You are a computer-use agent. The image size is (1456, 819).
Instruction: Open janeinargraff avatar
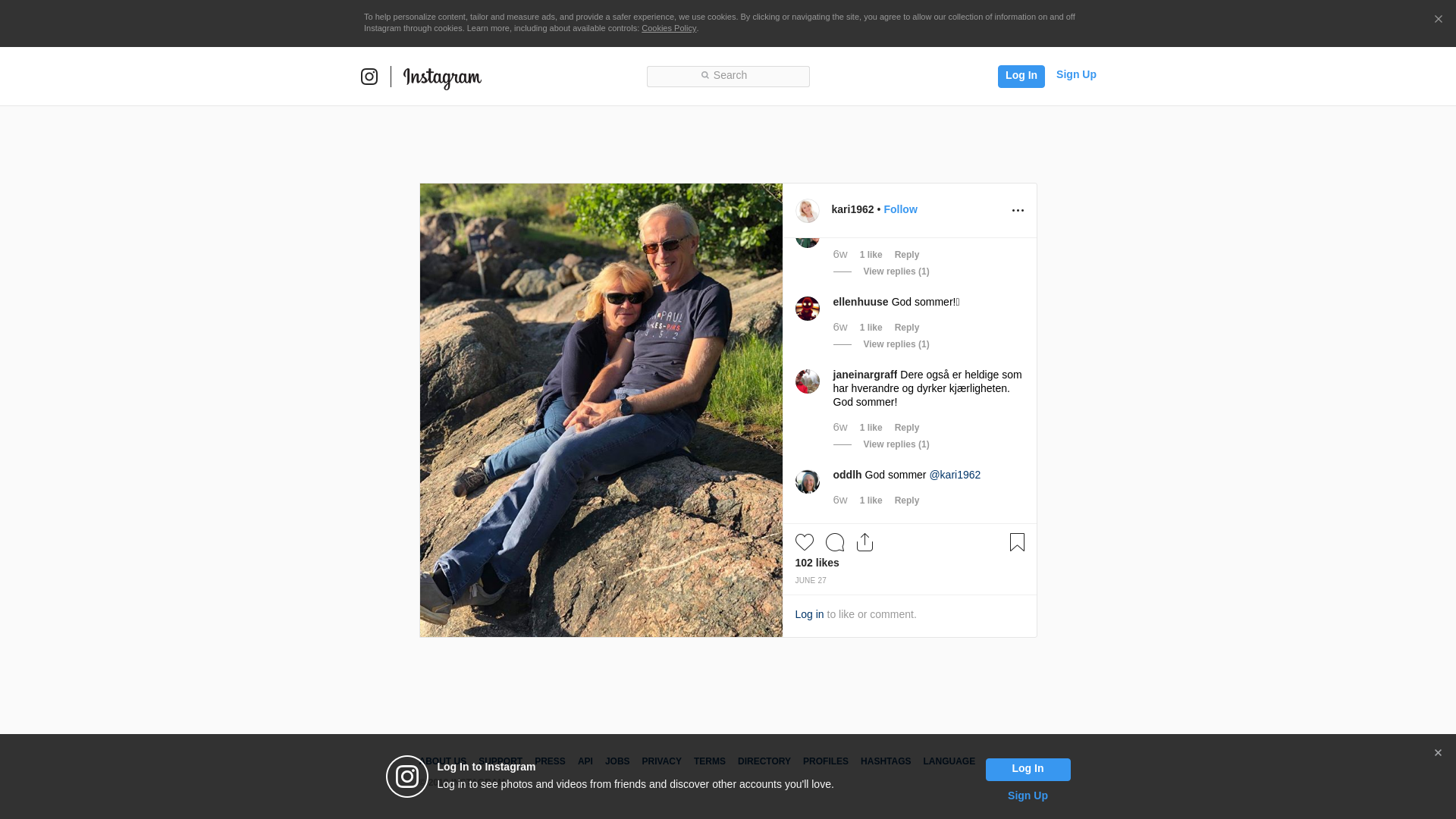pos(808,381)
